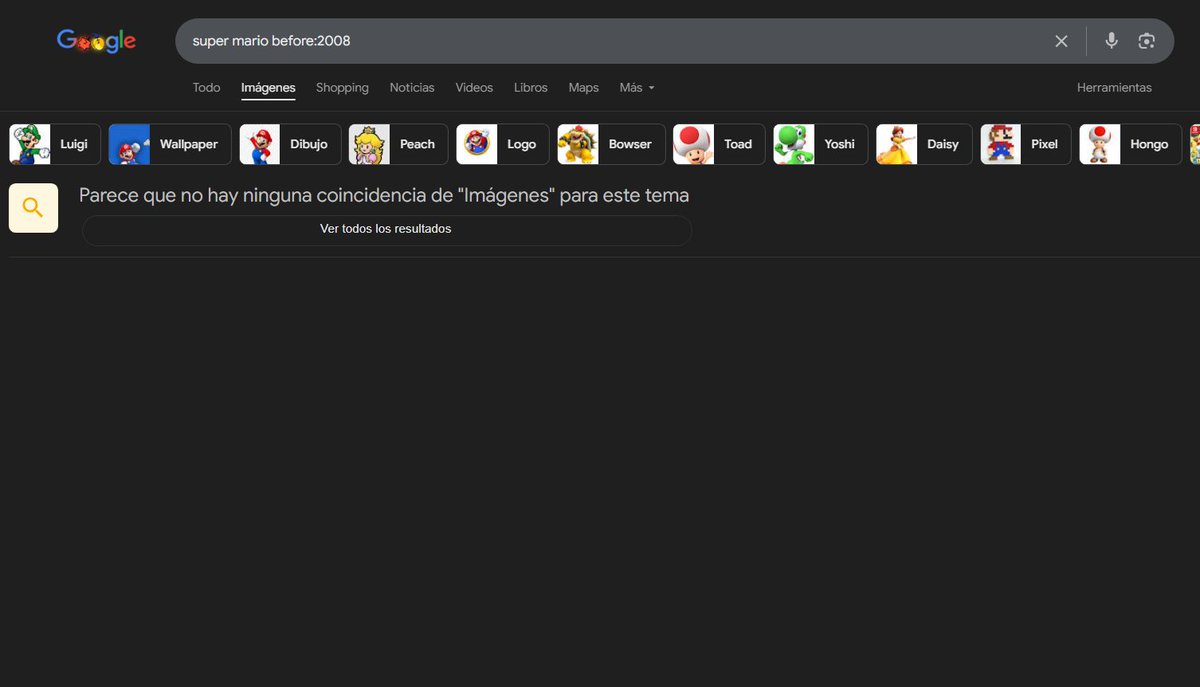Select the Peach suggestion chip

[398, 144]
